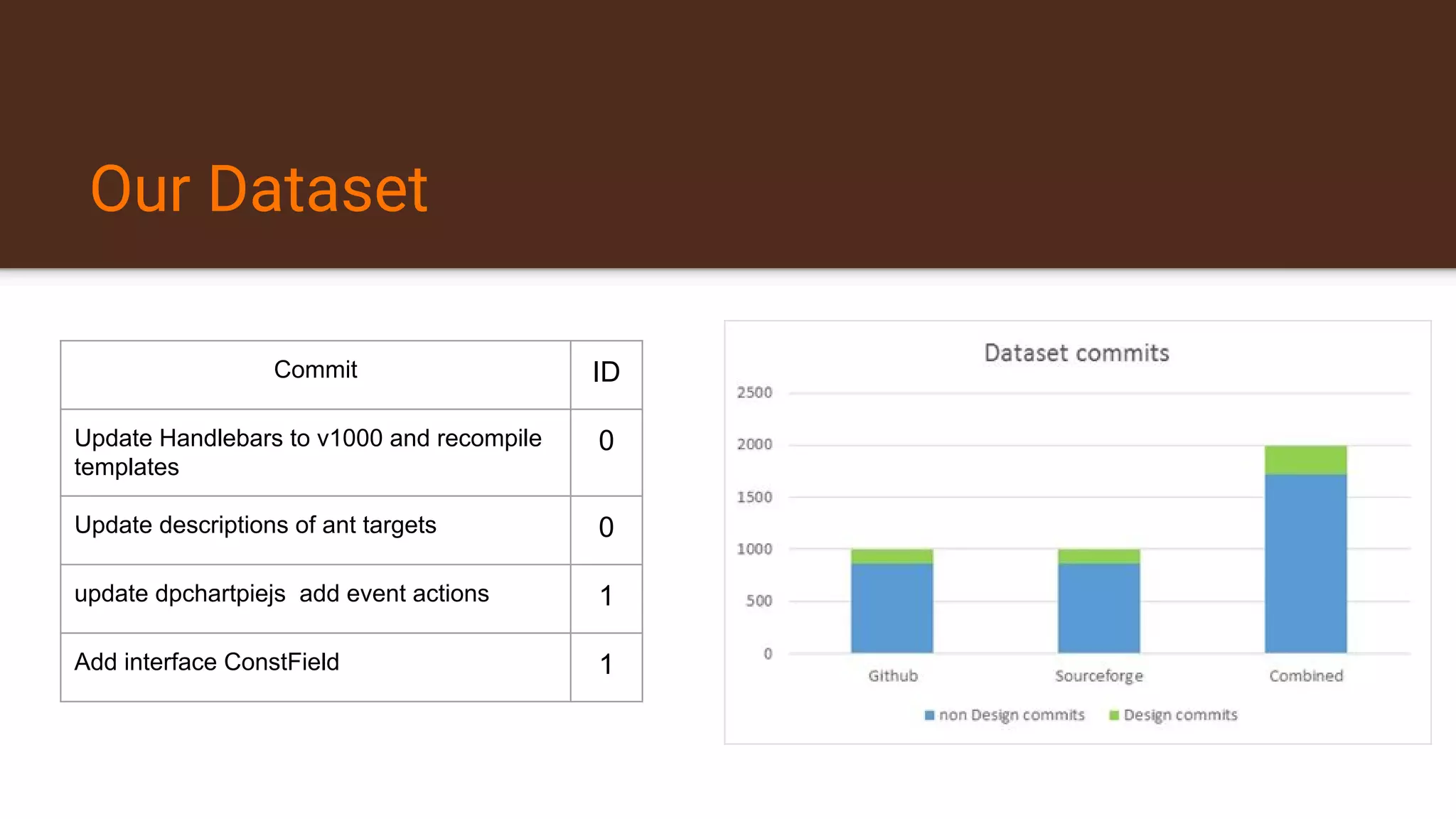Click the ID value for ConstField commit

point(606,665)
